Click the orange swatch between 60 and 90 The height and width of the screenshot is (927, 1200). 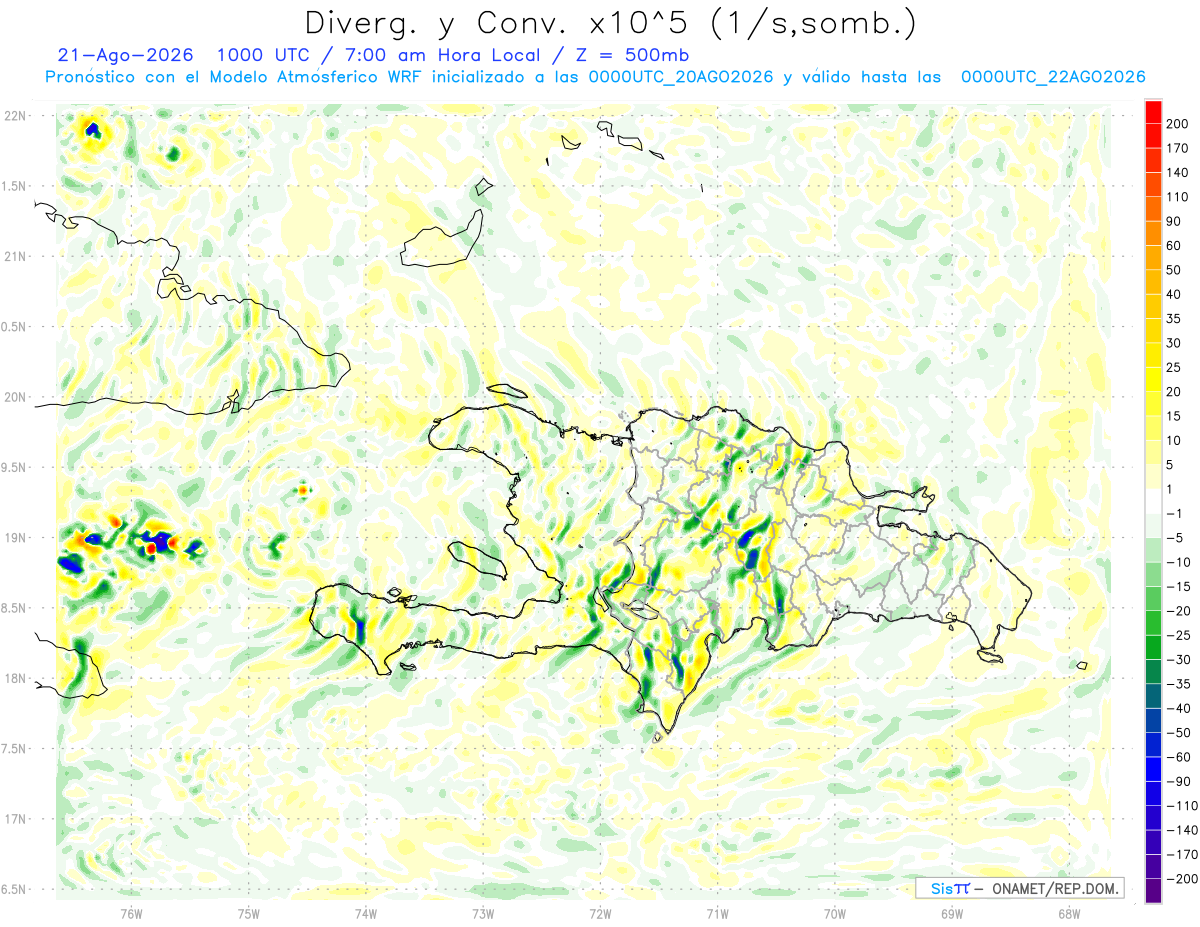coord(1153,234)
